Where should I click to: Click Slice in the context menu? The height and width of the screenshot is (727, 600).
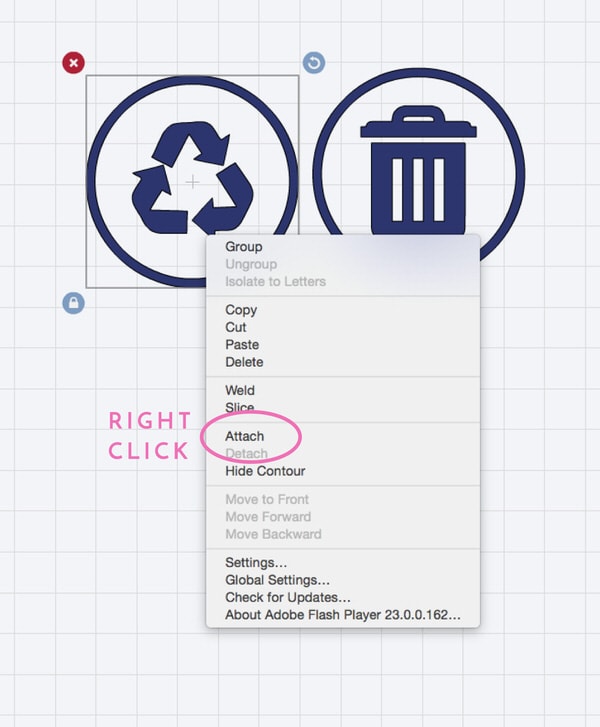(x=239, y=408)
